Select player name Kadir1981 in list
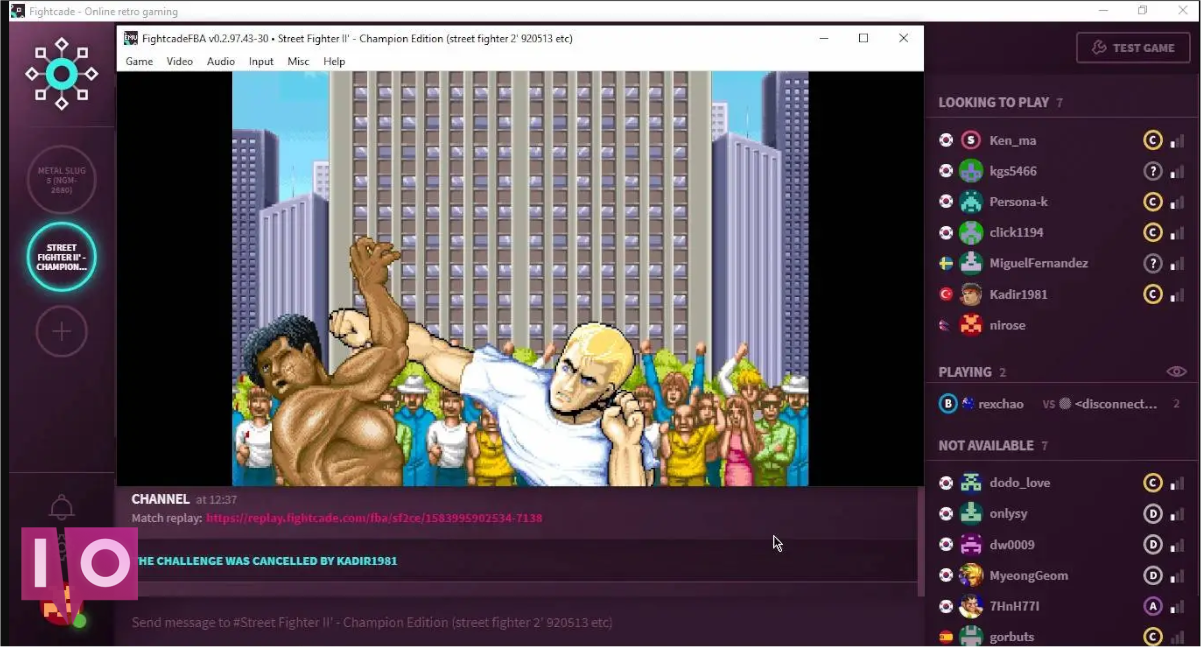The width and height of the screenshot is (1201, 647). [1019, 294]
